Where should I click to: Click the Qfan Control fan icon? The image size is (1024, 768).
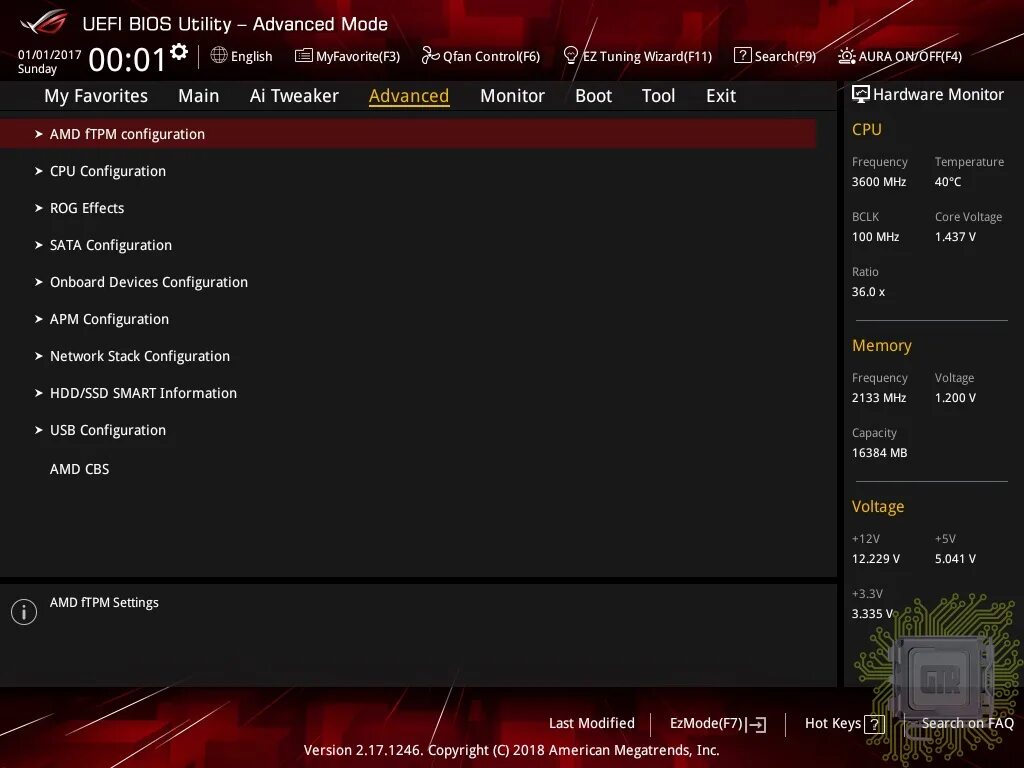click(x=430, y=56)
